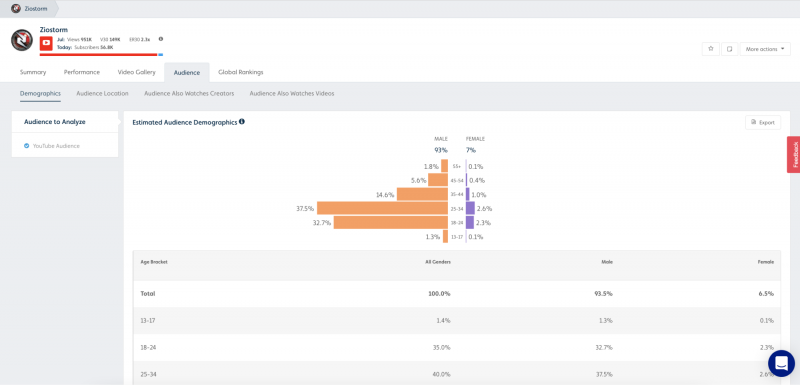Viewport: 800px width, 385px height.
Task: Open the Audience Location sub-tab
Action: click(x=102, y=94)
